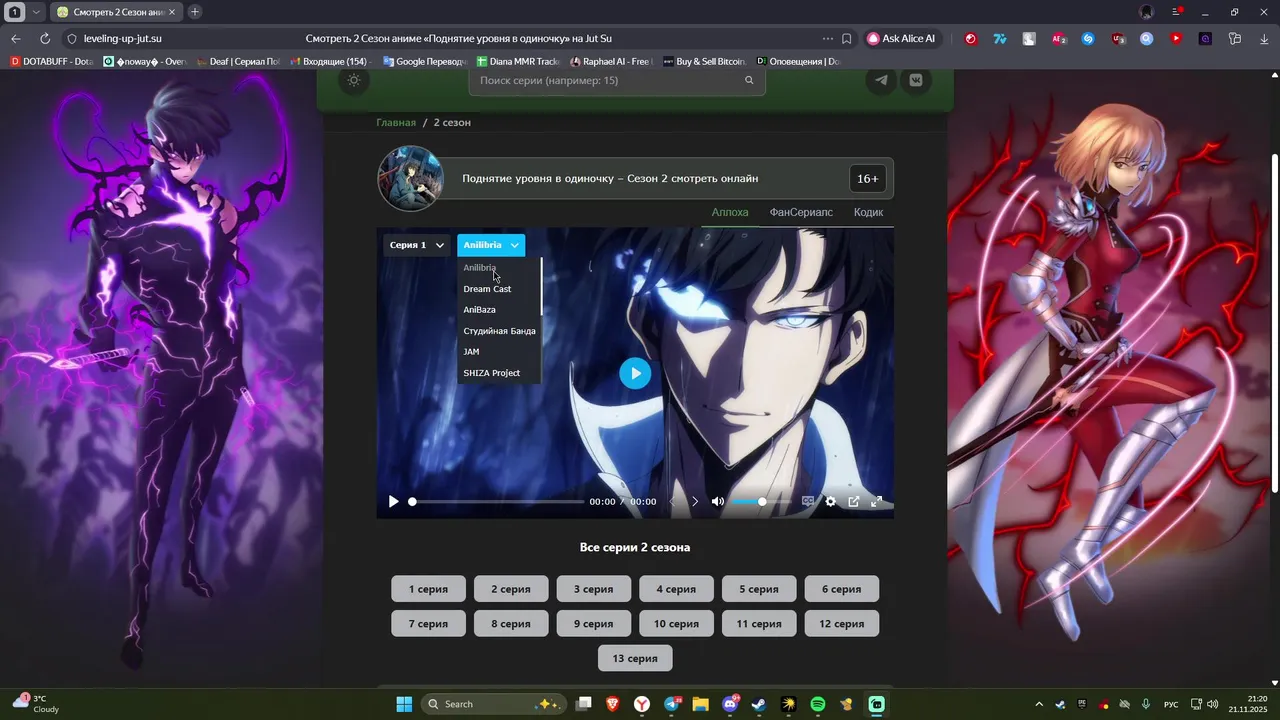This screenshot has height=720, width=1280.
Task: Go to previous episode arrow in player
Action: click(x=672, y=502)
